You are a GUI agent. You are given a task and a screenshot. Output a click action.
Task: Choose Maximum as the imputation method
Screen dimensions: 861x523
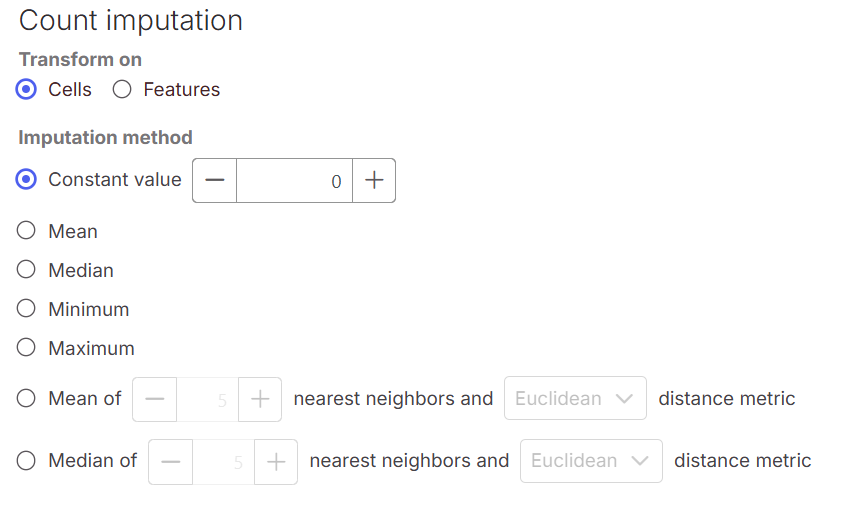(x=28, y=349)
